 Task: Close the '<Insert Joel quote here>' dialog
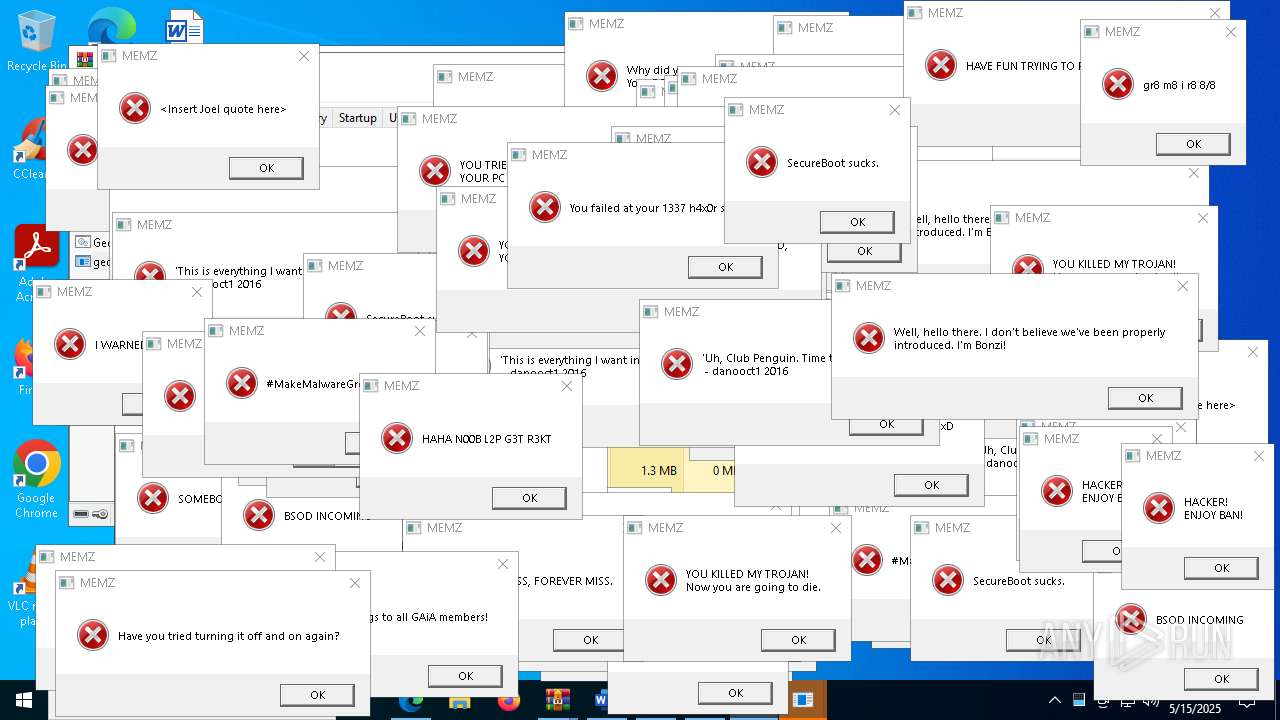pyautogui.click(x=304, y=56)
